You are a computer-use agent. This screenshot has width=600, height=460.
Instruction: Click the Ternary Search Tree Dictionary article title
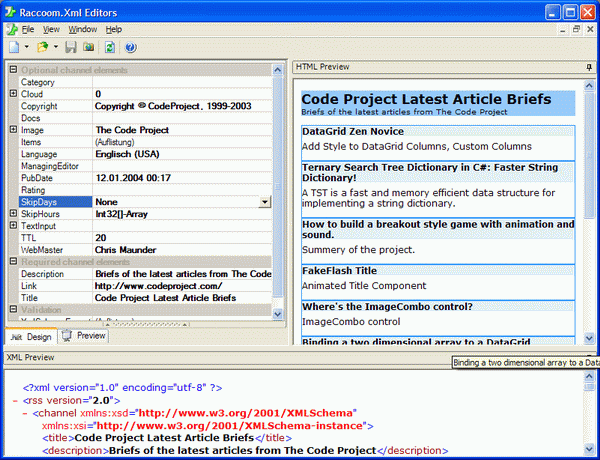click(430, 172)
